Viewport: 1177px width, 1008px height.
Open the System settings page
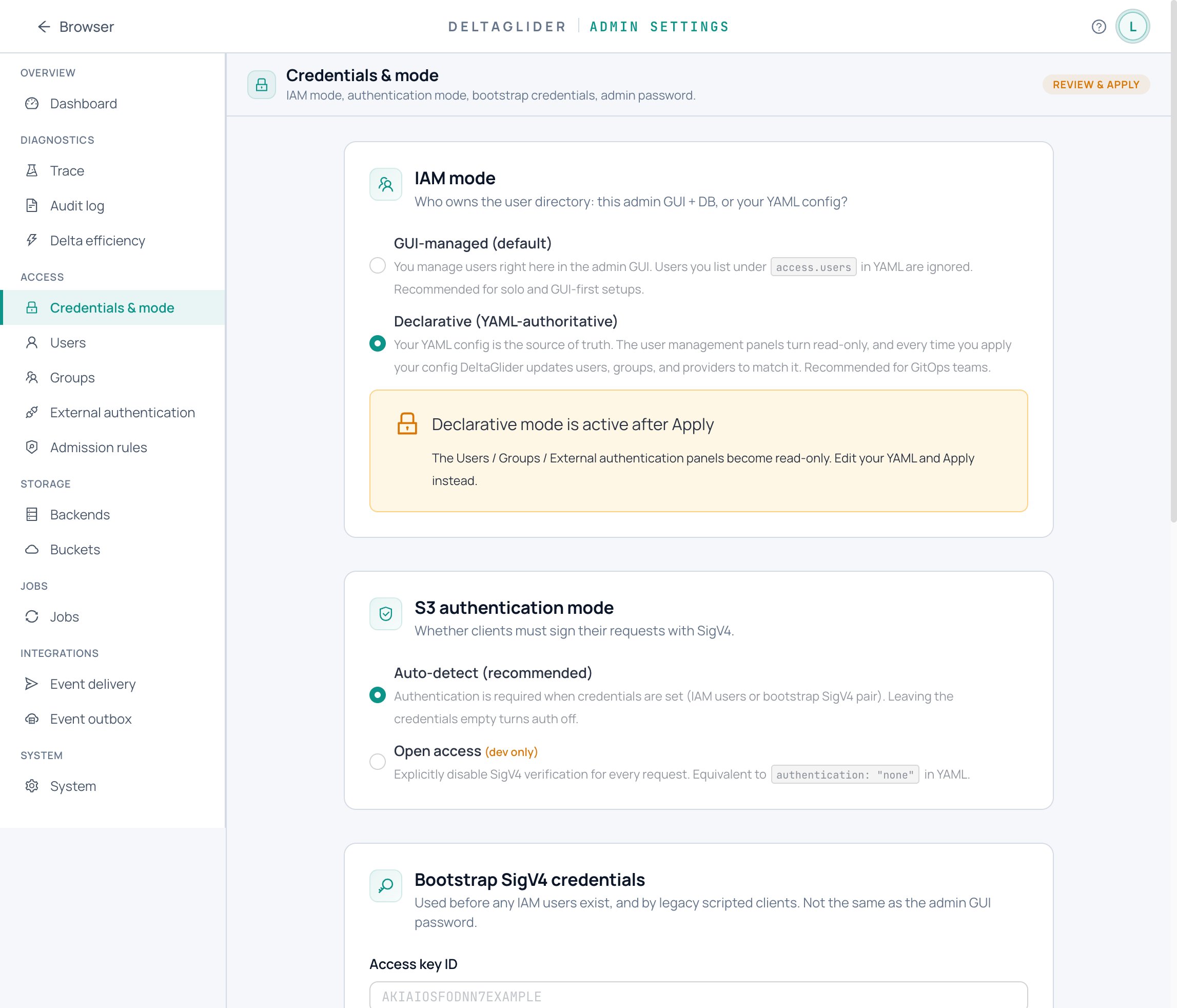point(113,786)
